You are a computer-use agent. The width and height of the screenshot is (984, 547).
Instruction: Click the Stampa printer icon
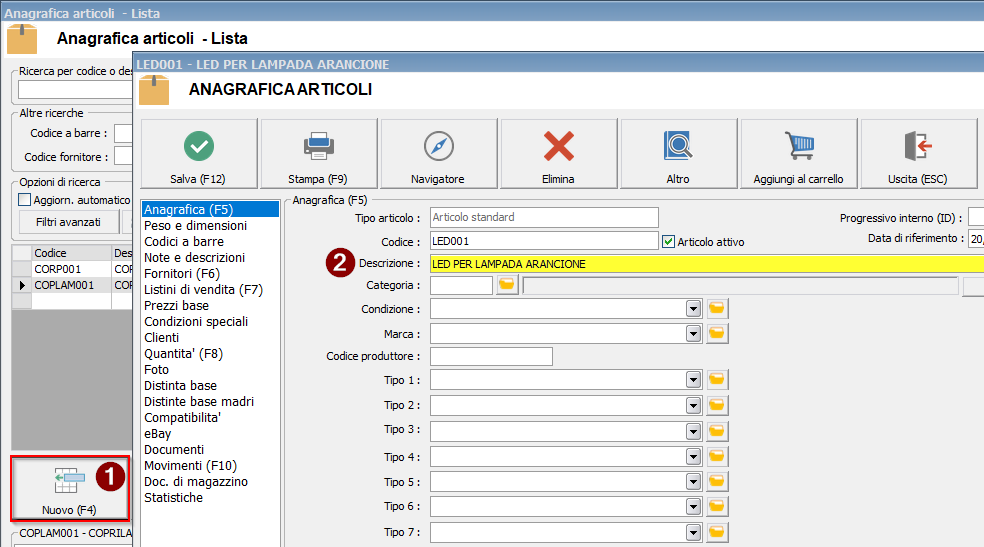pos(318,146)
